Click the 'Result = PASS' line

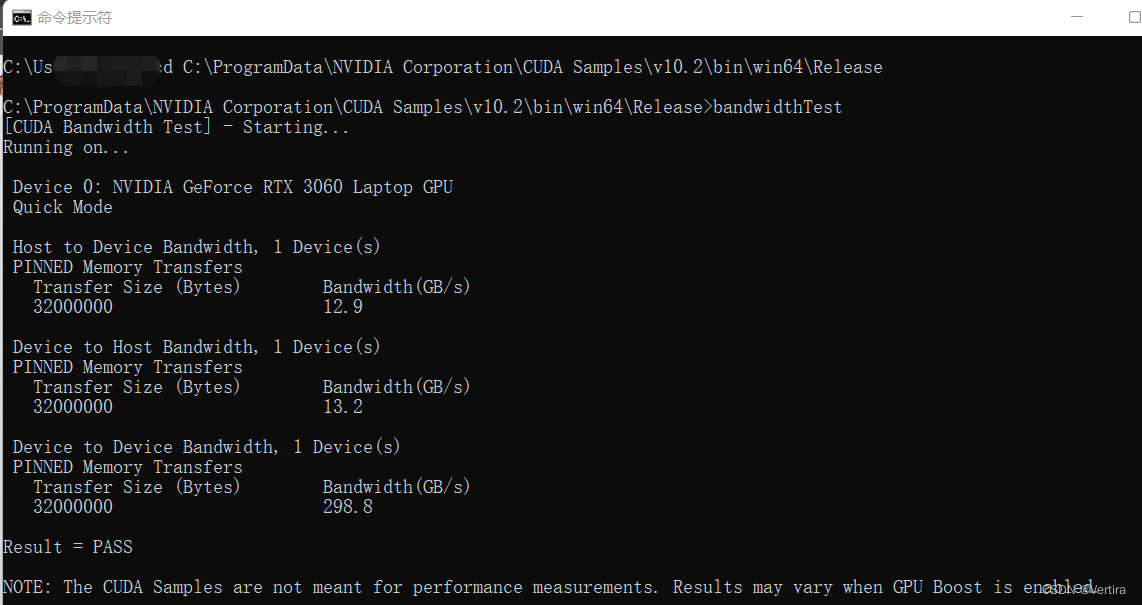pyautogui.click(x=66, y=547)
